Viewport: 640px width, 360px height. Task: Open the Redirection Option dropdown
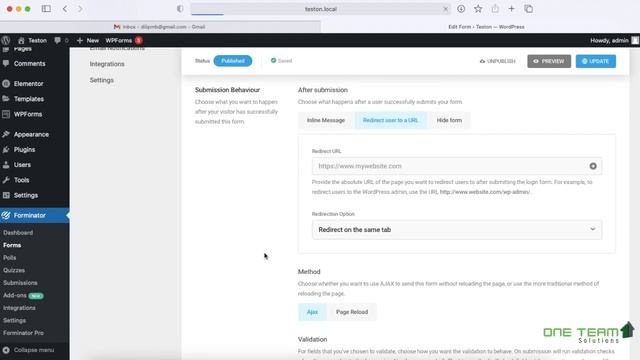point(457,230)
